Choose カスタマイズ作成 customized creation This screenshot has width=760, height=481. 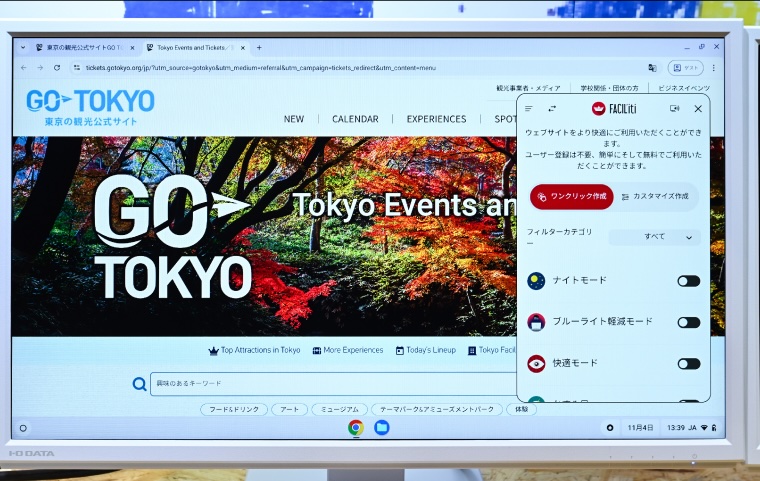tap(655, 196)
